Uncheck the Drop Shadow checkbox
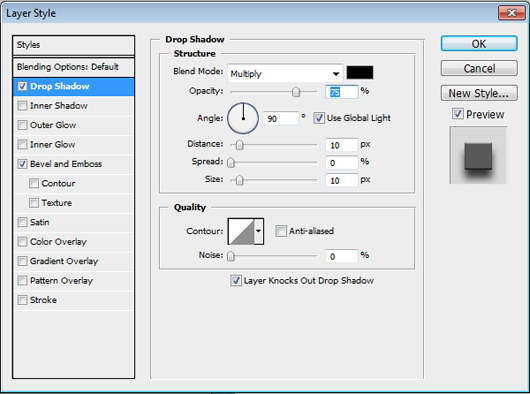 pos(22,86)
